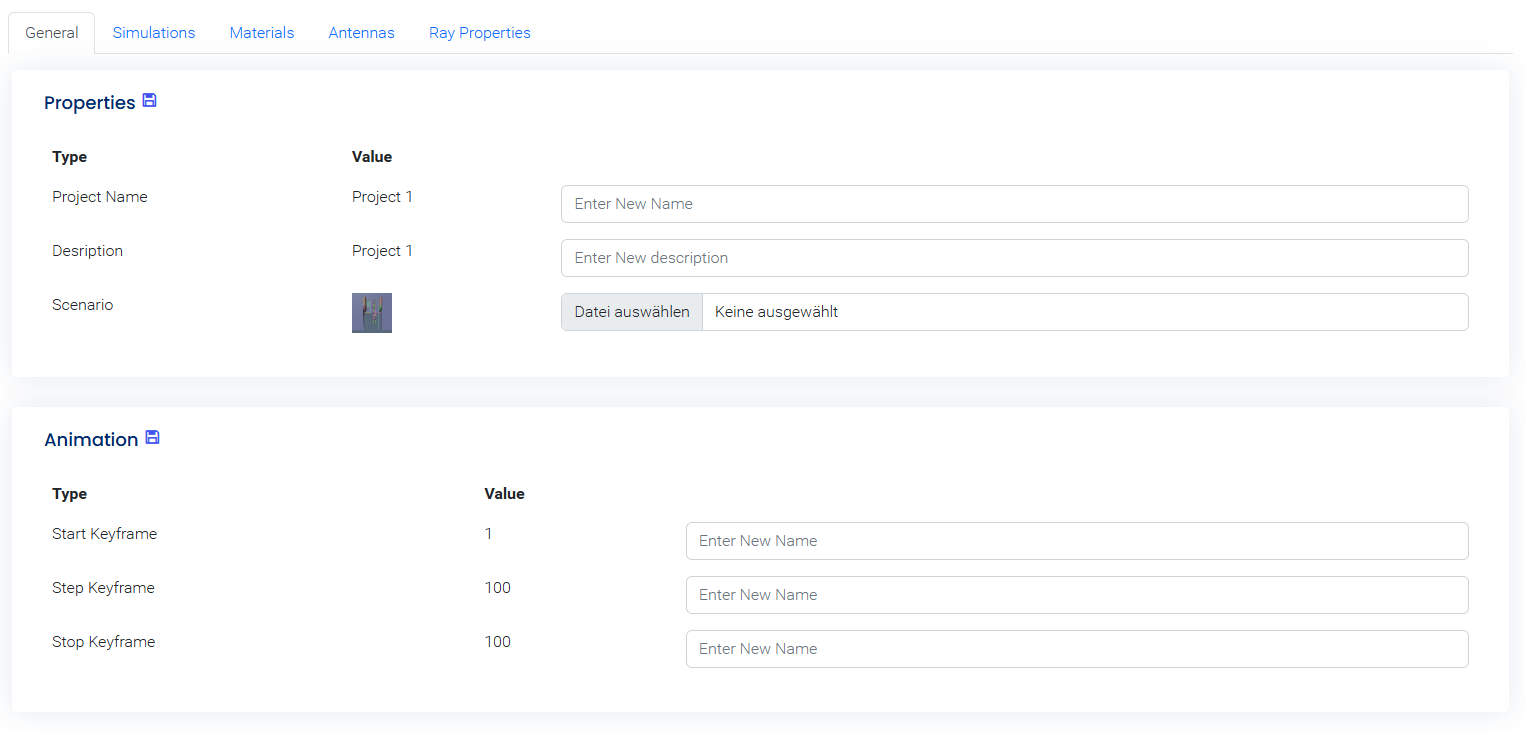Image resolution: width=1525 pixels, height=731 pixels.
Task: Click into the Step Keyframe input field
Action: (1076, 595)
